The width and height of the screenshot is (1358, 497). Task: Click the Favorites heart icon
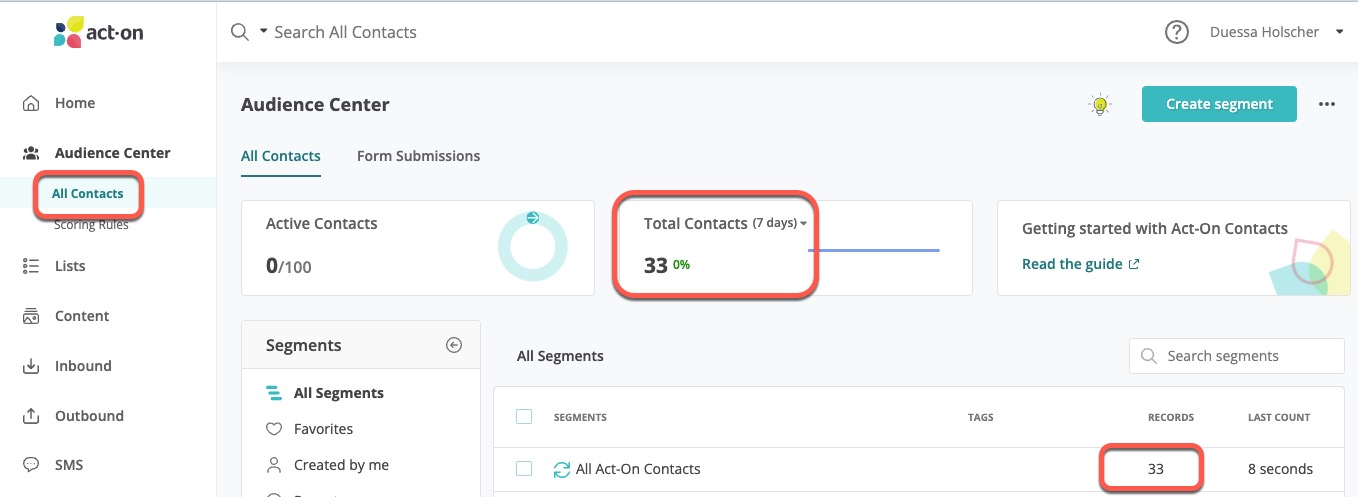coord(274,429)
